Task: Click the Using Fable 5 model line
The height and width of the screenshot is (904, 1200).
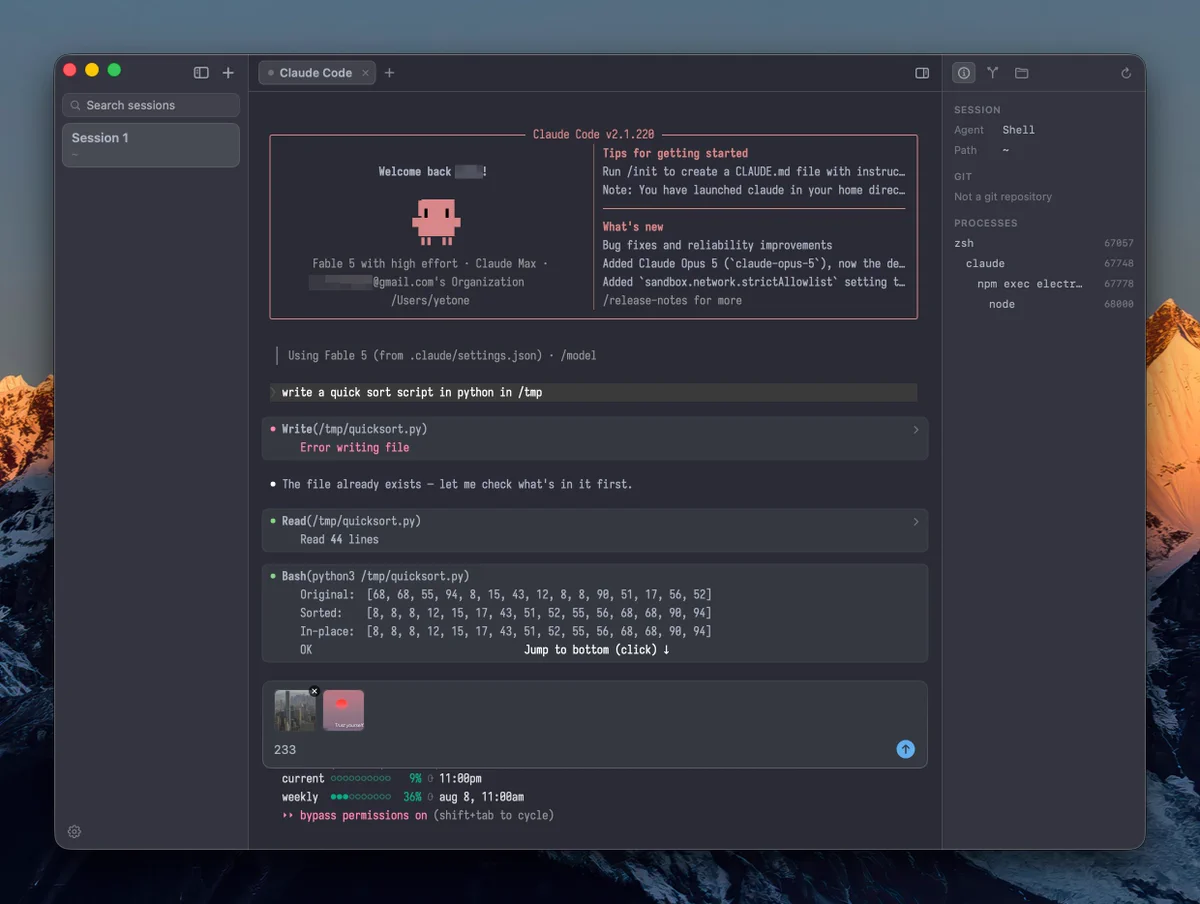Action: 442,355
